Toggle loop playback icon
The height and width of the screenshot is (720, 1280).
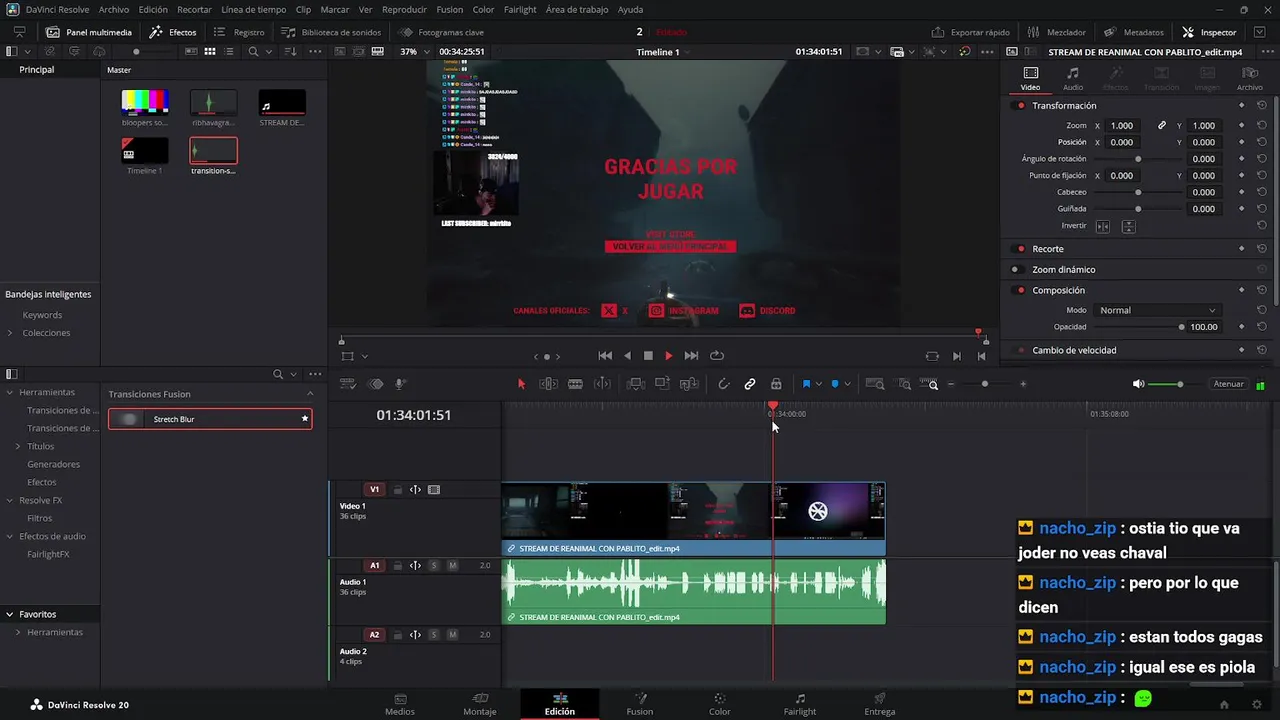tap(717, 356)
